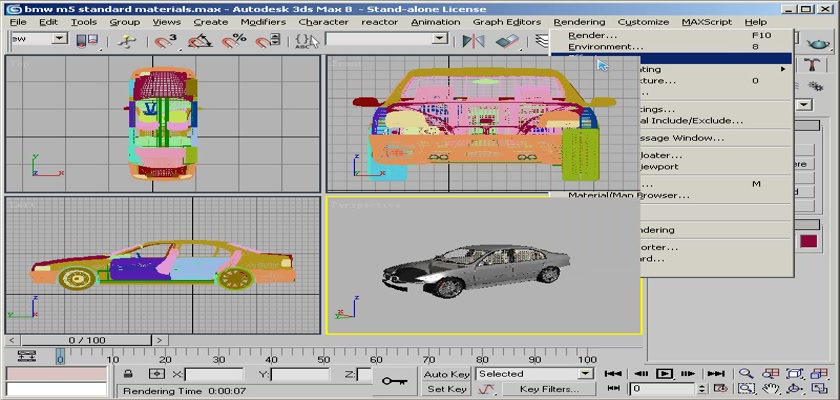Click Zoom Extents All icon

[819, 374]
